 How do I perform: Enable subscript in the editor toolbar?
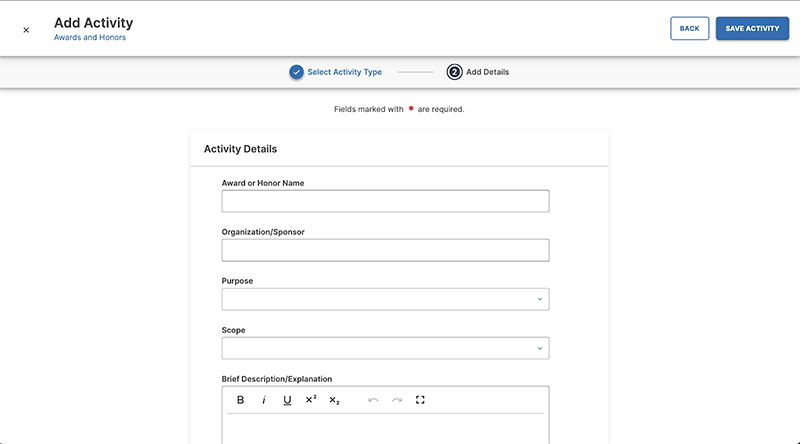point(334,400)
